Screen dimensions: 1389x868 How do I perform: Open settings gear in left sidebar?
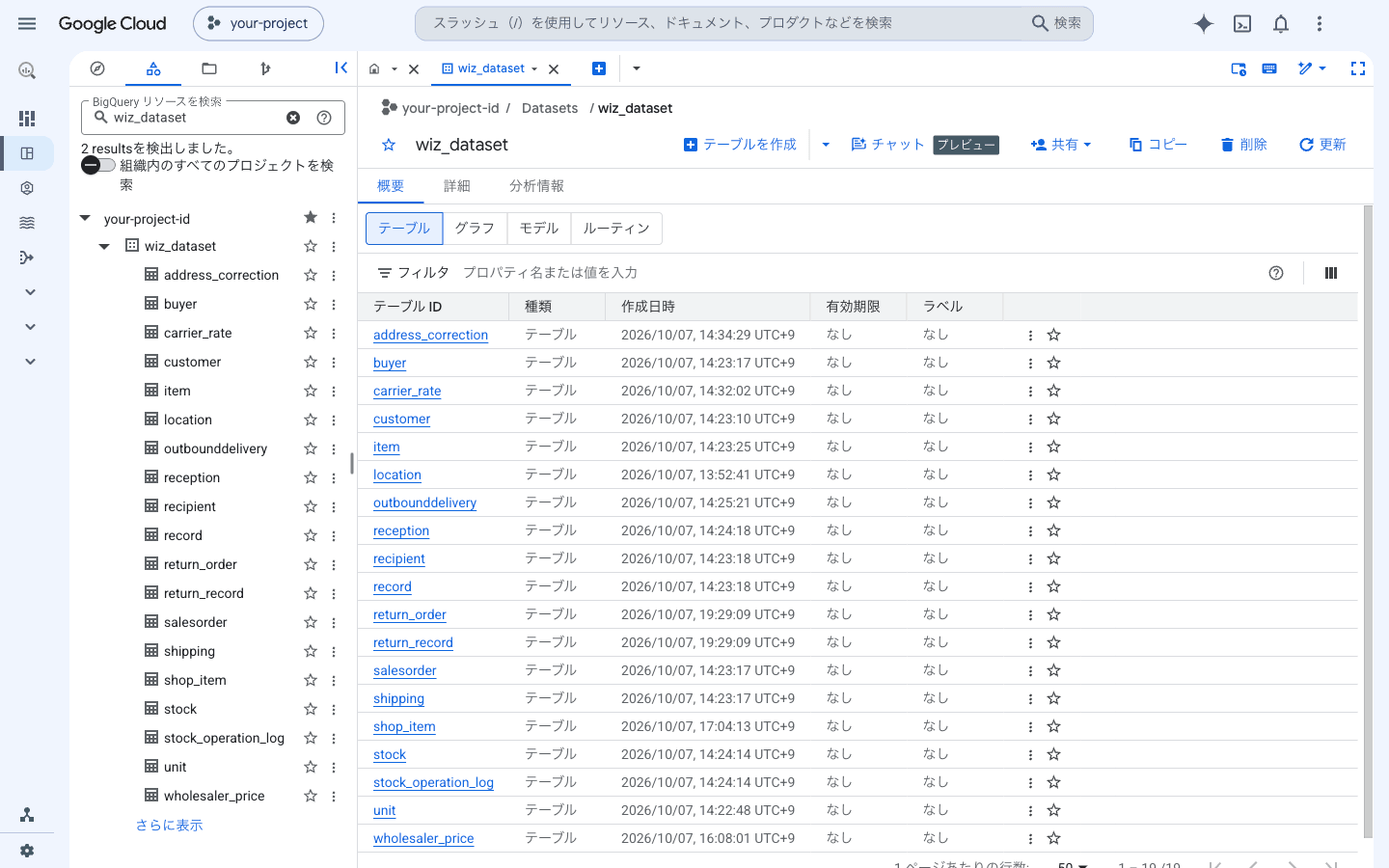(x=27, y=851)
